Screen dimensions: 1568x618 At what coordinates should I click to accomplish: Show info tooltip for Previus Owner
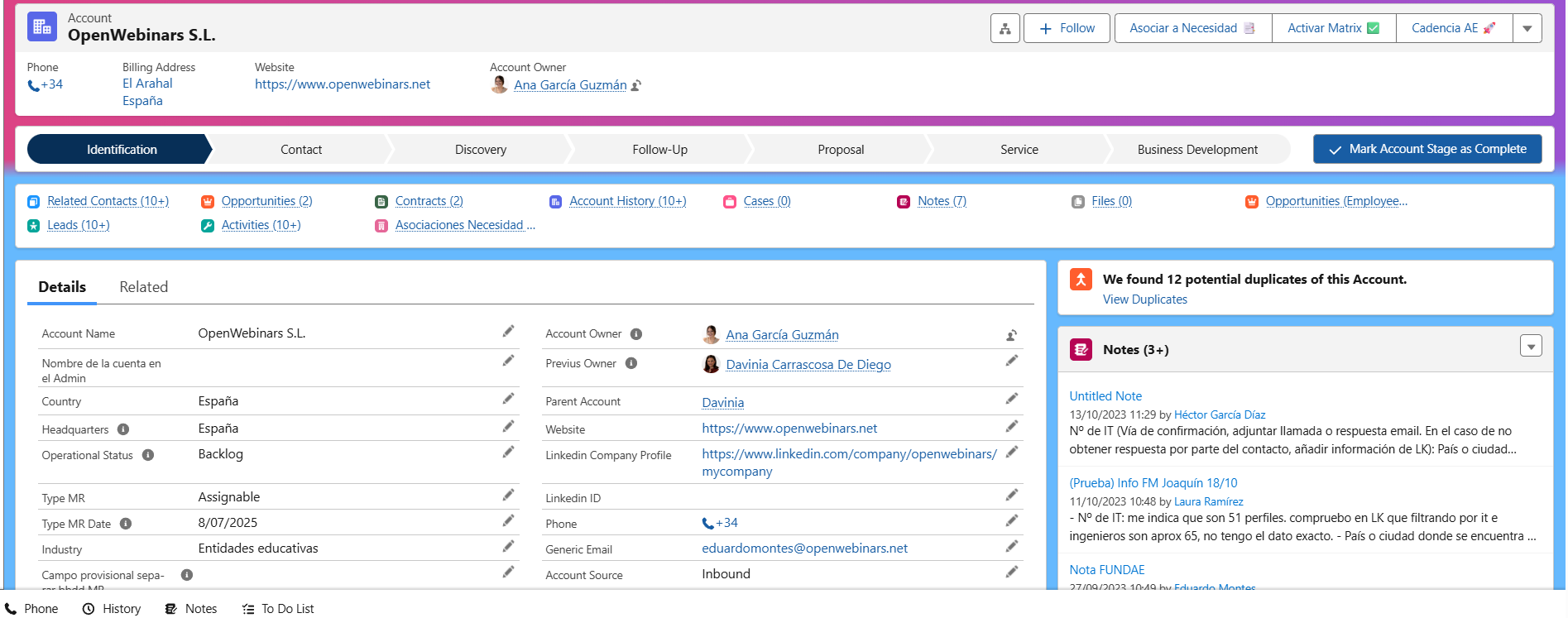(x=631, y=363)
